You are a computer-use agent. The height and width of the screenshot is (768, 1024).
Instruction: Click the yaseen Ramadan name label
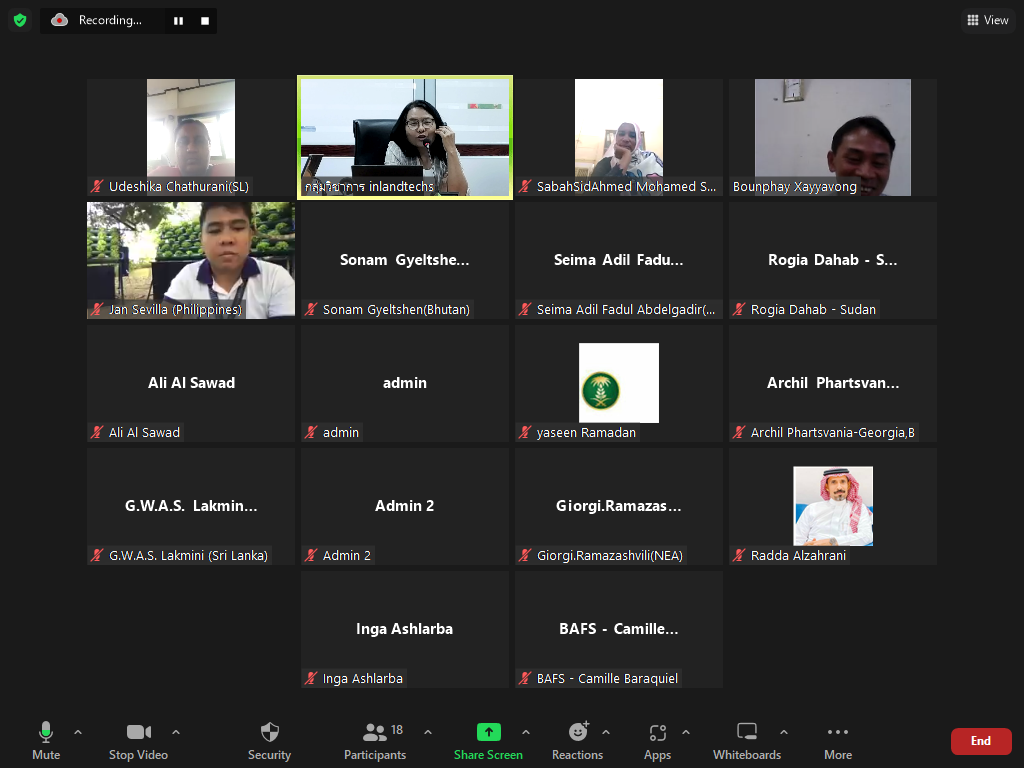click(586, 433)
